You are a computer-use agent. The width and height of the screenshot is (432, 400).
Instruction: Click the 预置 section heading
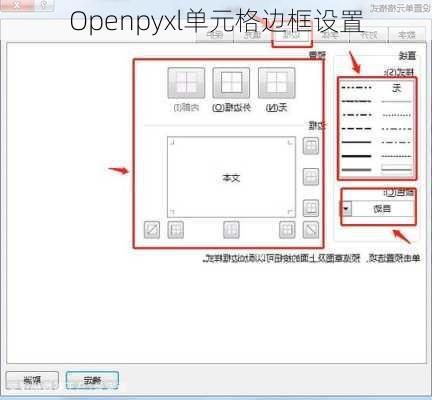pyautogui.click(x=317, y=55)
